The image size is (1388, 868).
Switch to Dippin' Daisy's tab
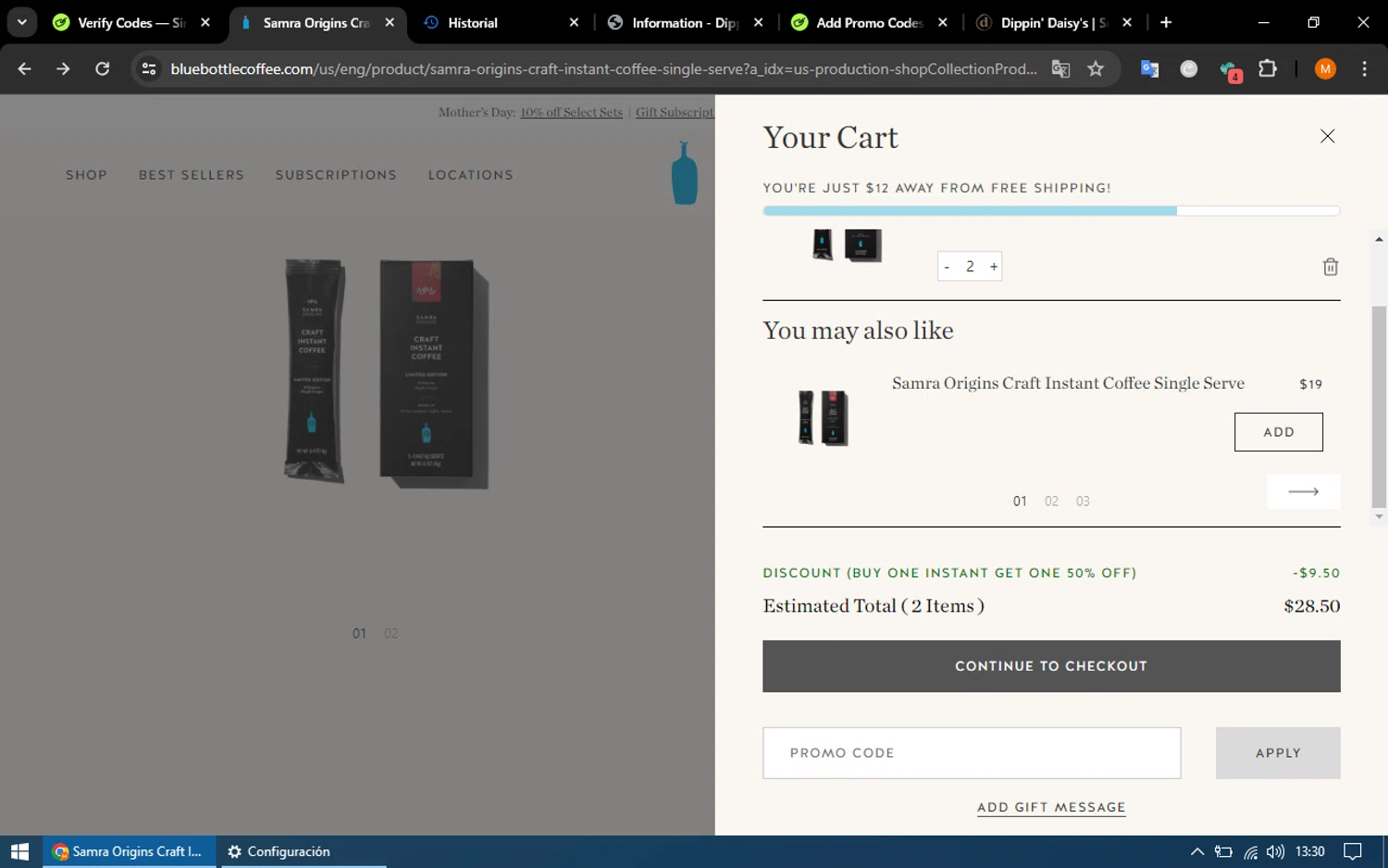pos(1054,22)
